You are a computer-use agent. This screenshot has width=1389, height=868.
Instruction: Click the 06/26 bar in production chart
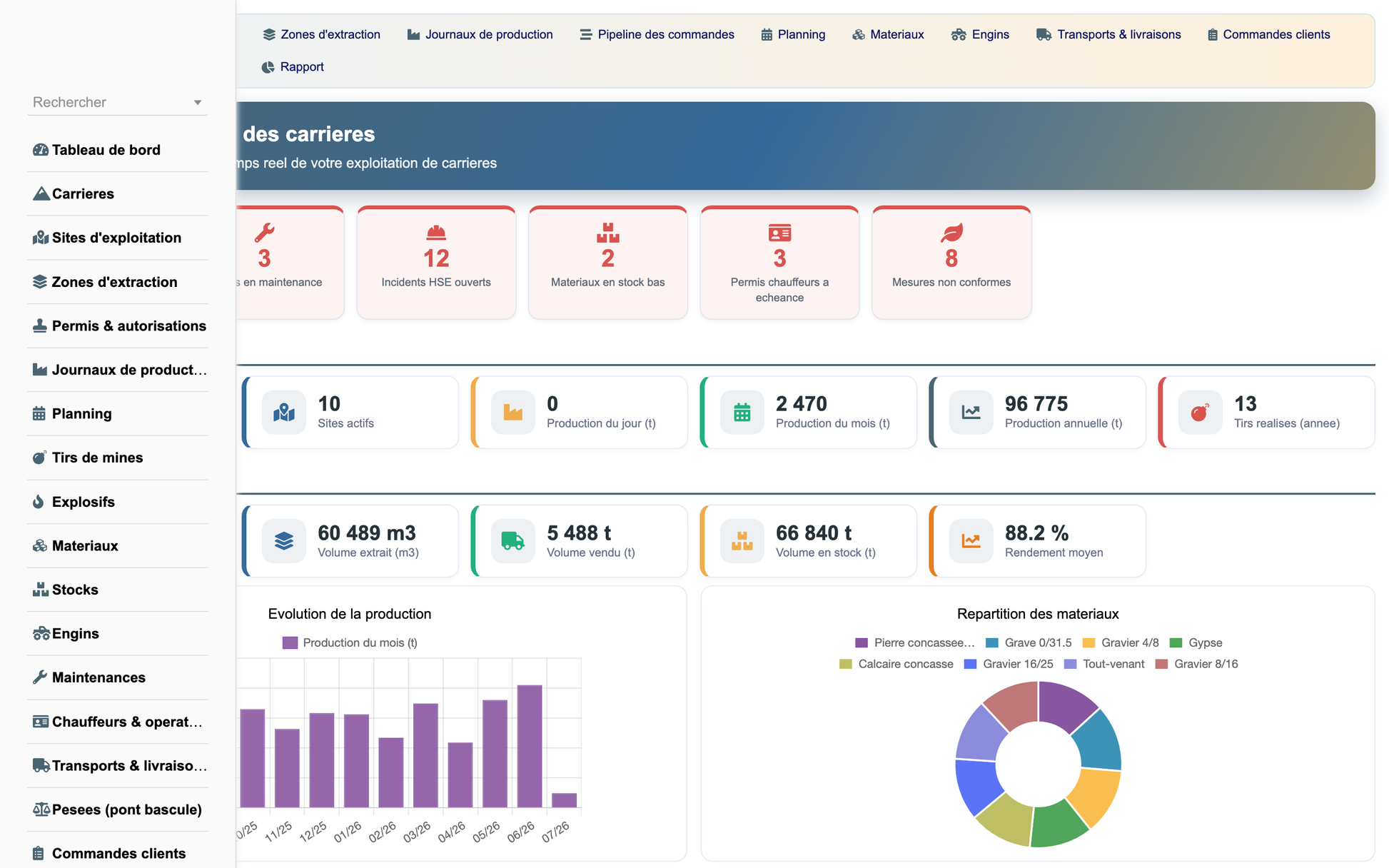(x=530, y=746)
